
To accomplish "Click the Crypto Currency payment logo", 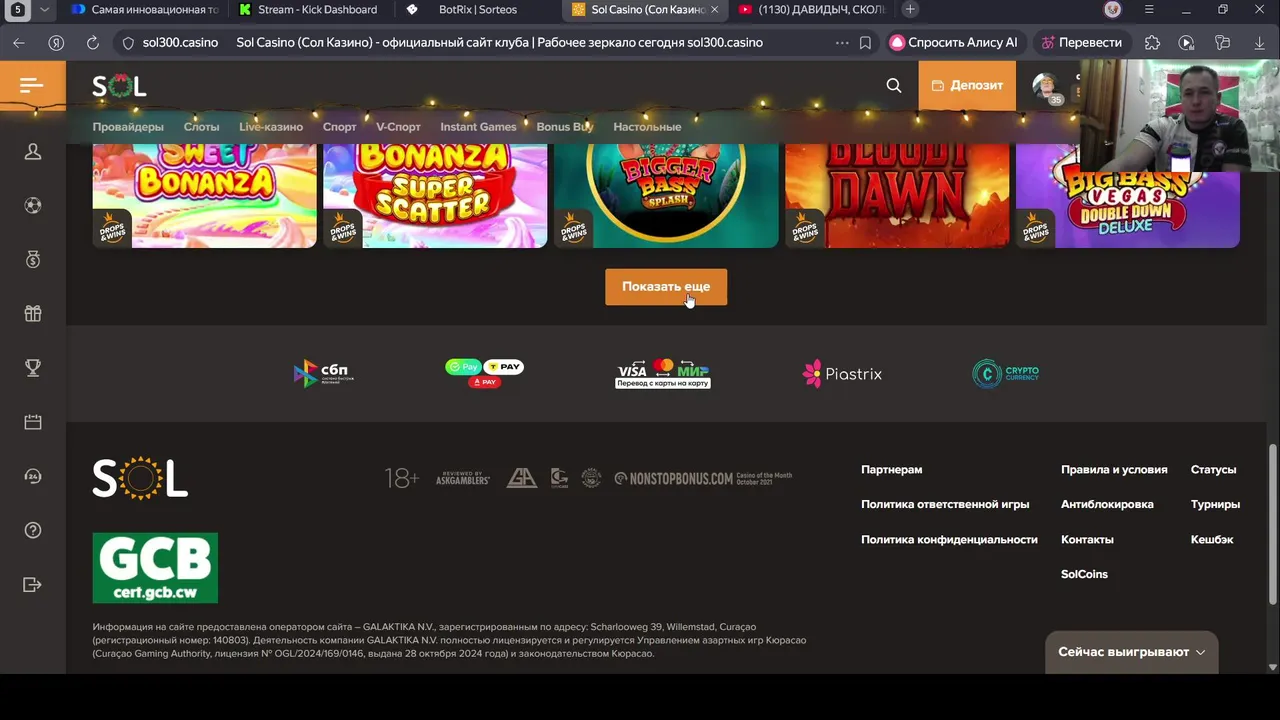I will [x=1006, y=373].
